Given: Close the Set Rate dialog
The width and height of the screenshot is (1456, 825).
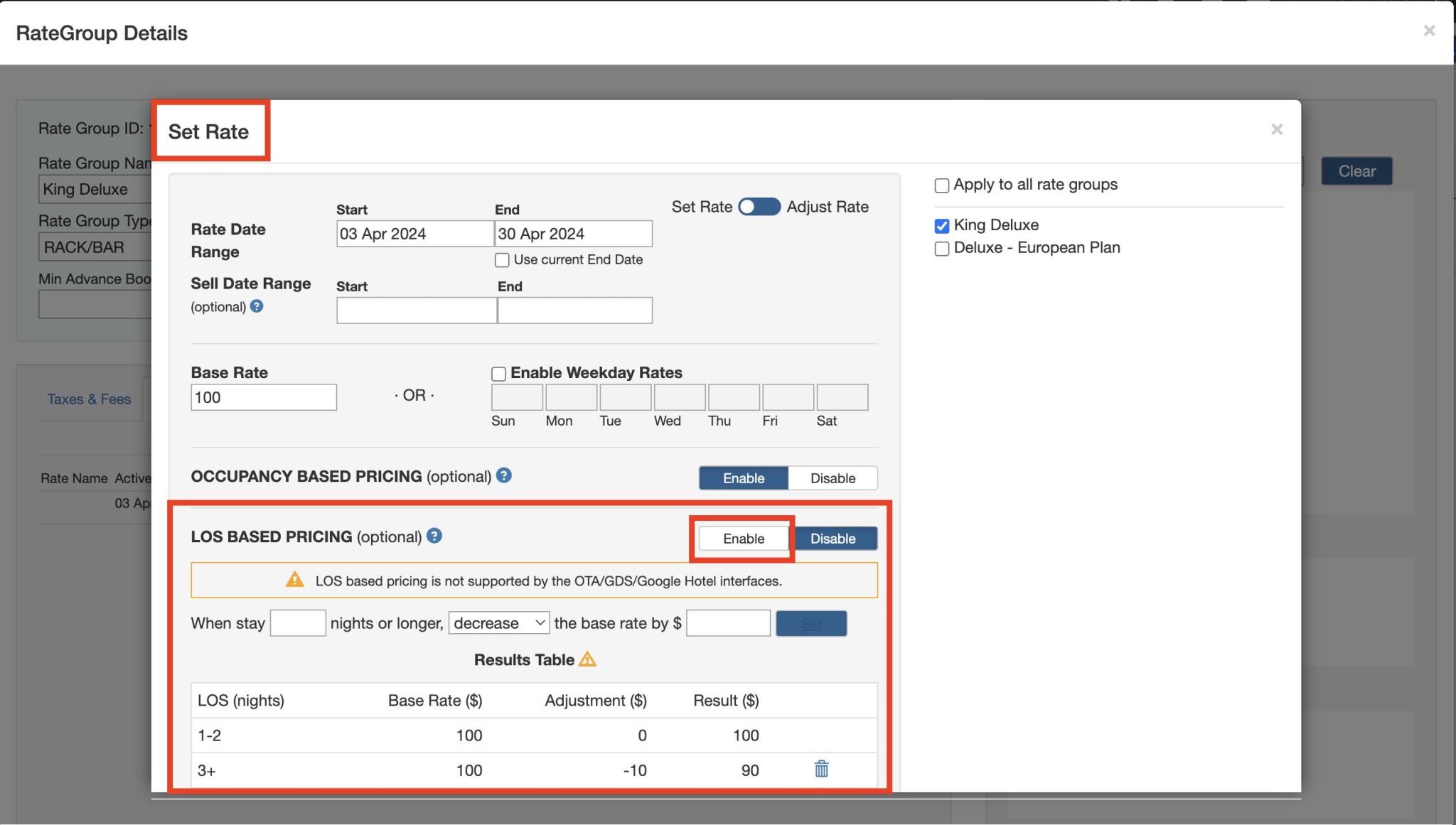Looking at the screenshot, I should coord(1277,129).
